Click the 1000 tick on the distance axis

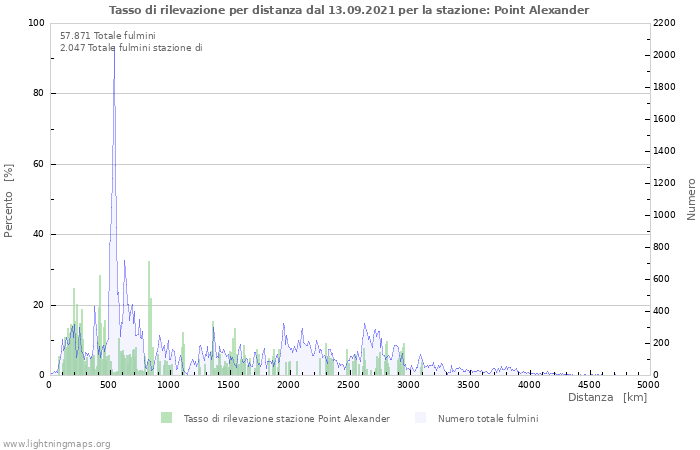(x=169, y=384)
